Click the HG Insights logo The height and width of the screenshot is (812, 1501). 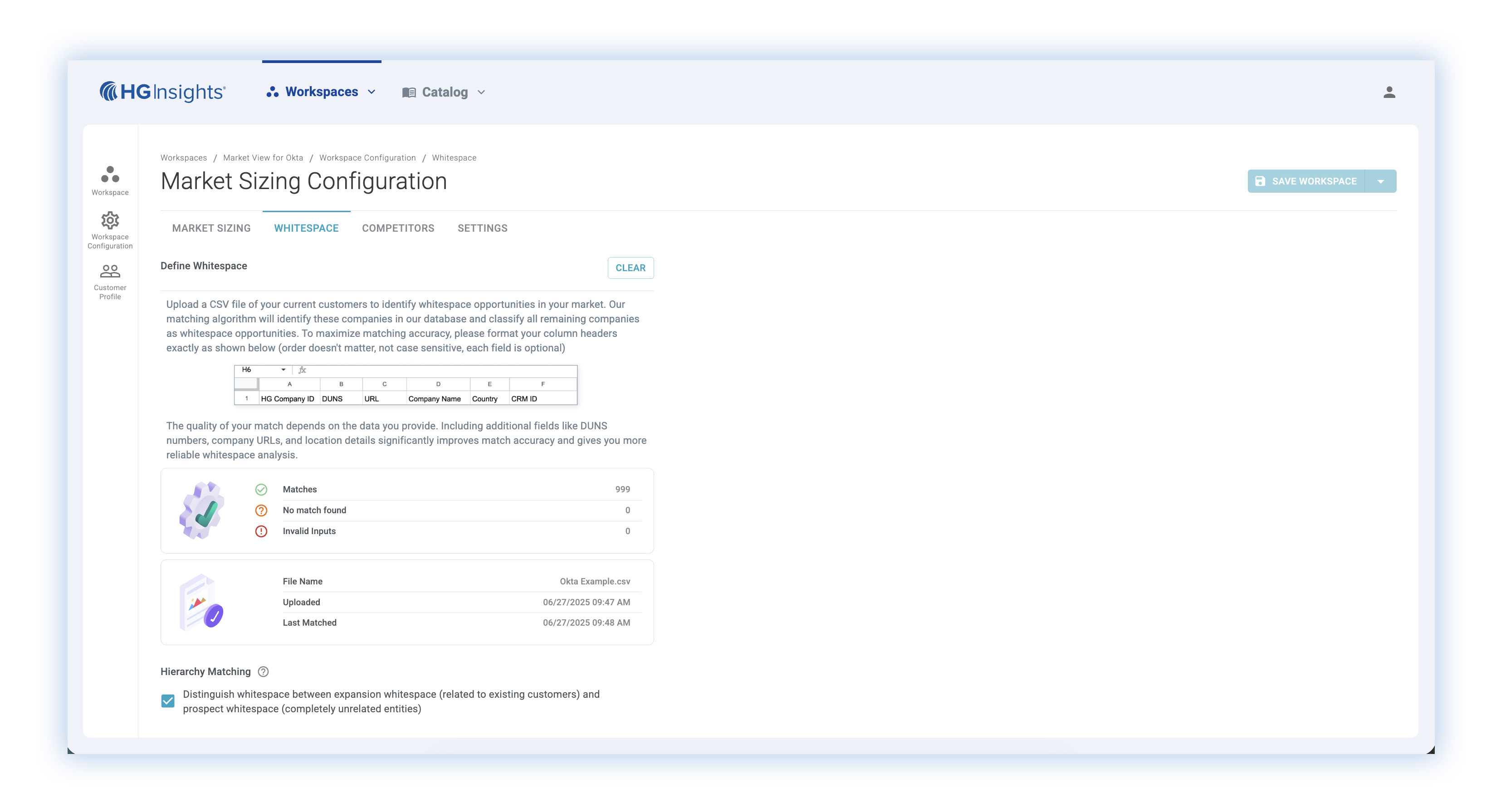pos(162,92)
